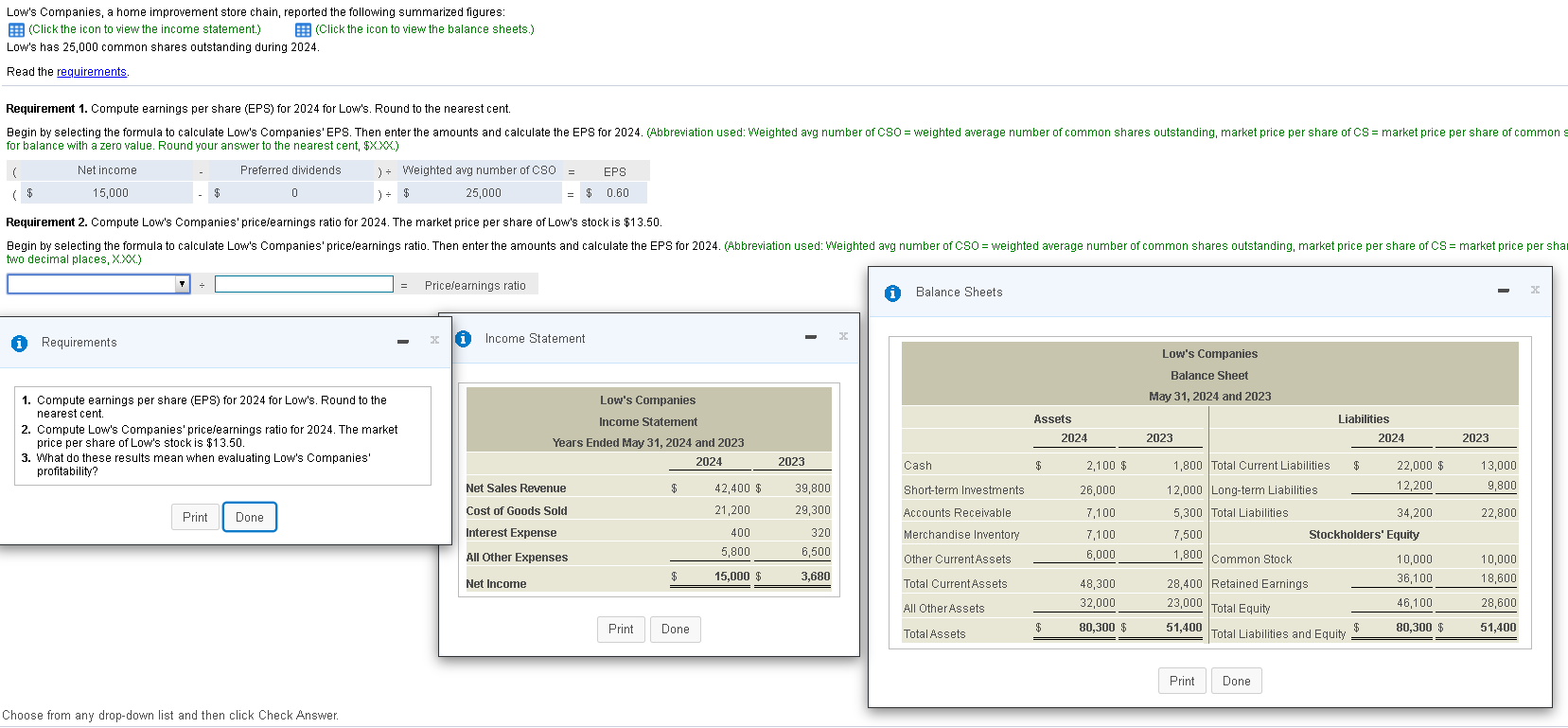Click Done in the Balance Sheets dialog
1568x728 pixels.
click(1237, 681)
